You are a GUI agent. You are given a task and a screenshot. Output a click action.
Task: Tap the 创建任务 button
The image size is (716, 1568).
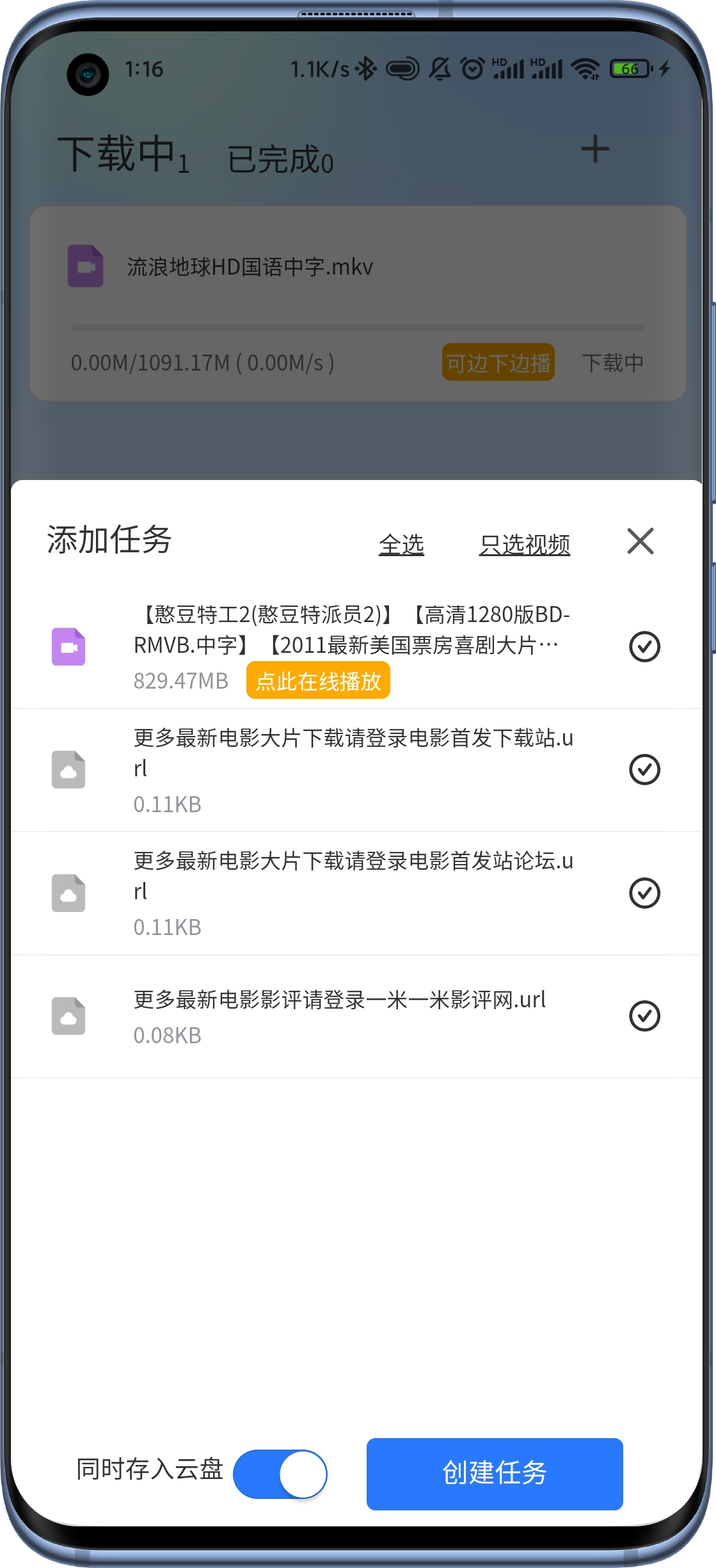coord(495,1474)
